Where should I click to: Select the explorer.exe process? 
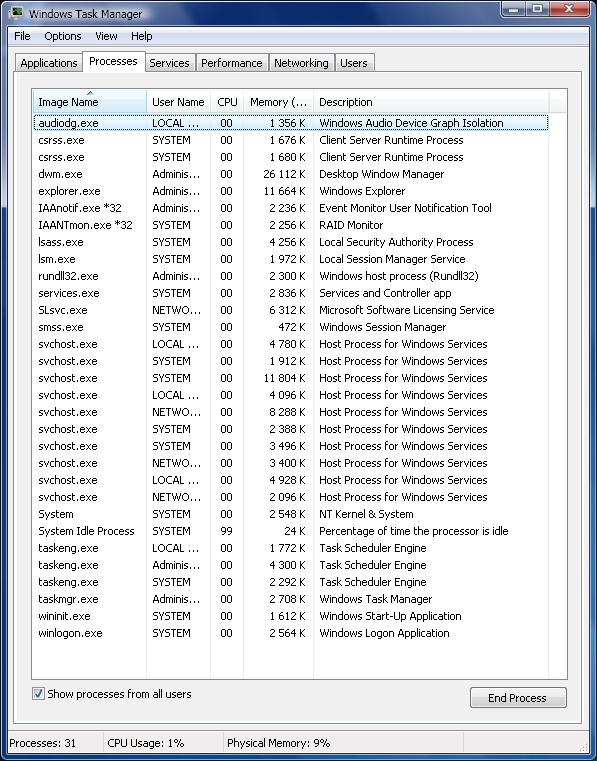[x=291, y=191]
